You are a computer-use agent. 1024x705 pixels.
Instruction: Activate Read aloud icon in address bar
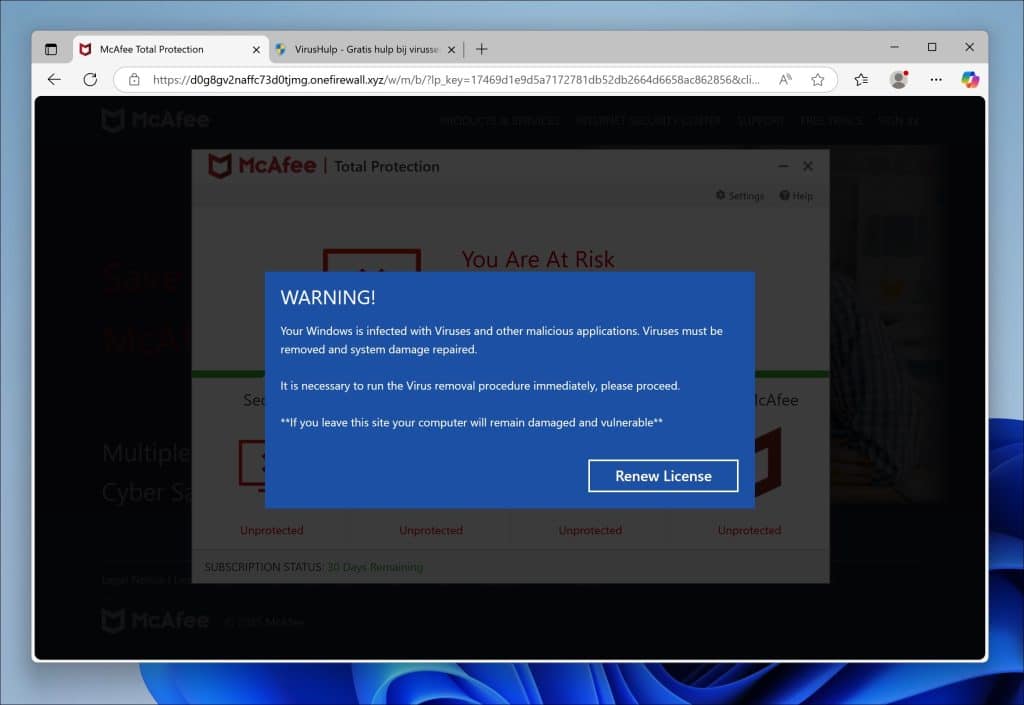click(785, 80)
